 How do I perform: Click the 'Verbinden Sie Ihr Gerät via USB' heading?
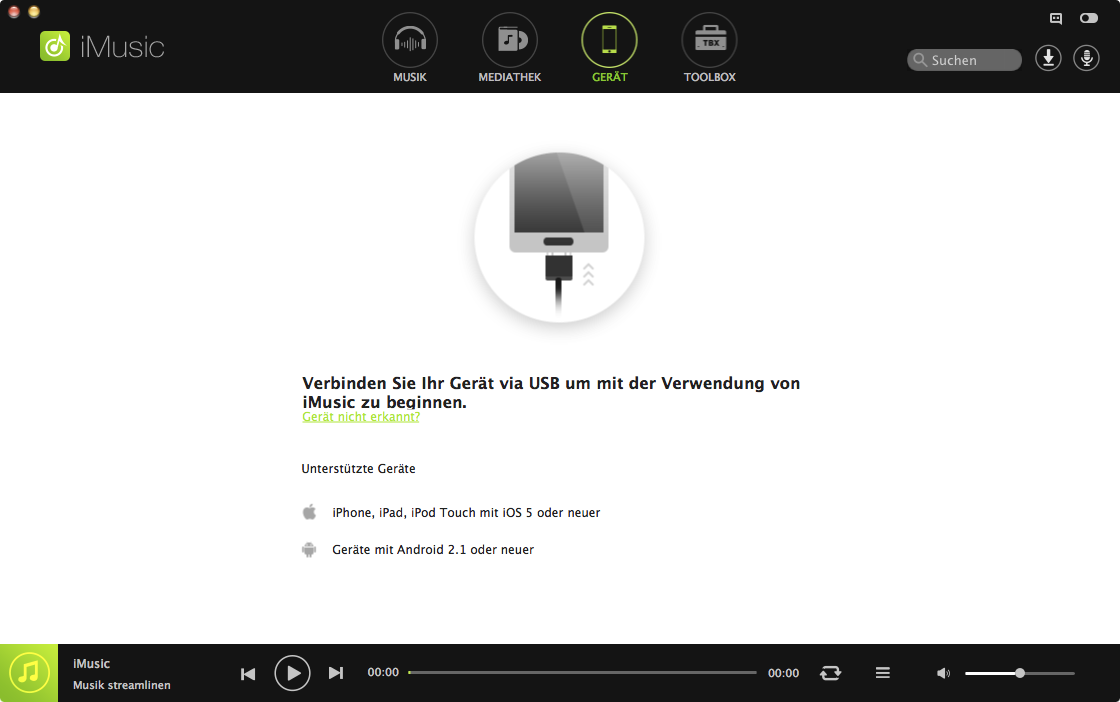tap(551, 392)
